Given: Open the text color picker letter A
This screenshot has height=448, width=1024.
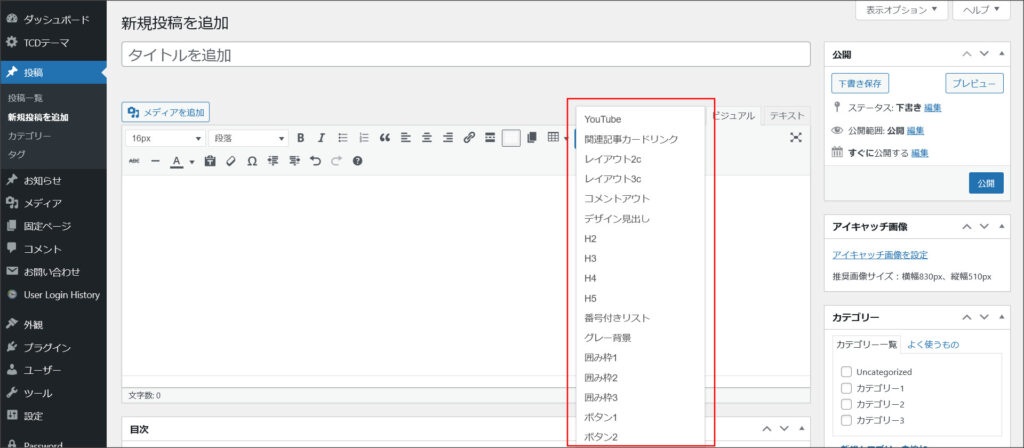Looking at the screenshot, I should [x=176, y=161].
